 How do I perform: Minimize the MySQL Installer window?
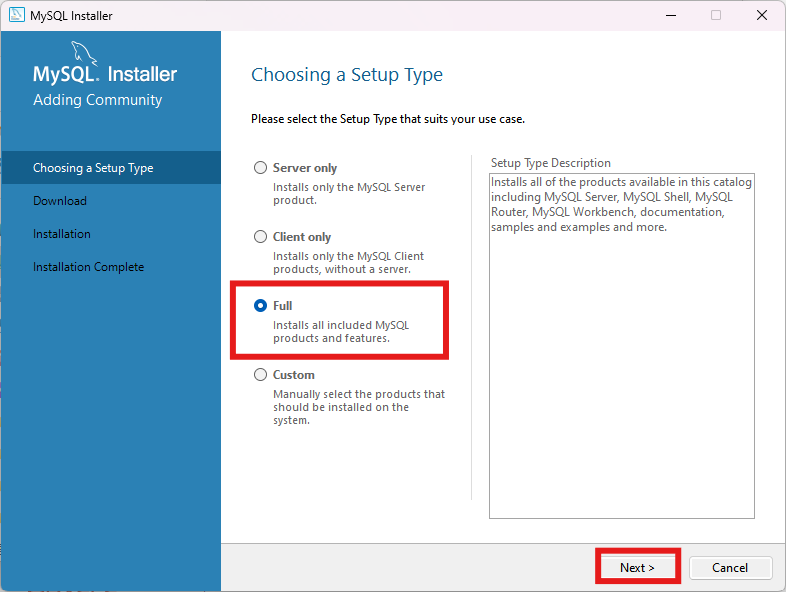pos(671,15)
